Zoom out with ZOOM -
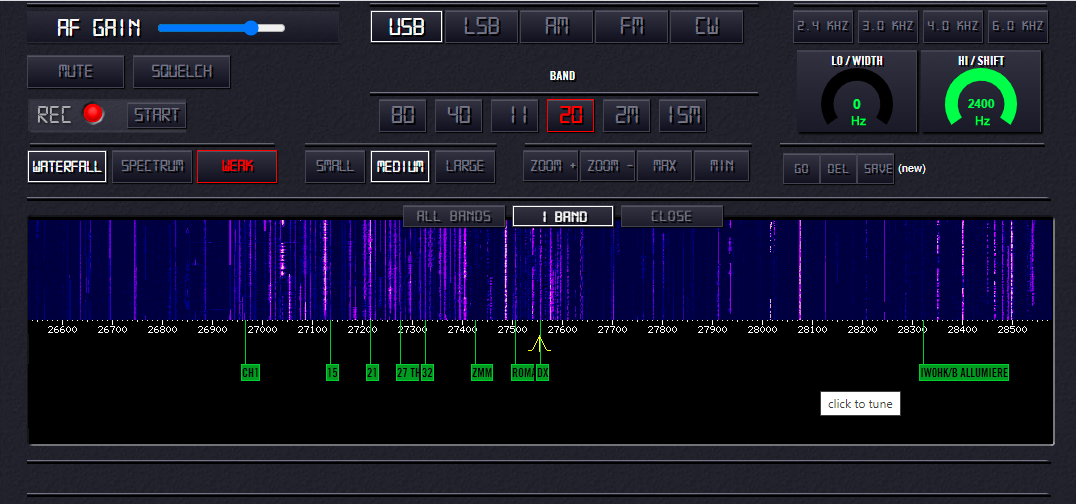This screenshot has width=1076, height=504. click(607, 166)
